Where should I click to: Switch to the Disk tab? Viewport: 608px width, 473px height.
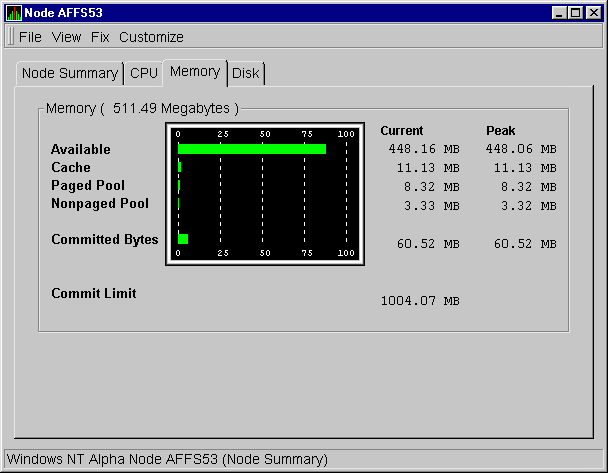point(246,73)
